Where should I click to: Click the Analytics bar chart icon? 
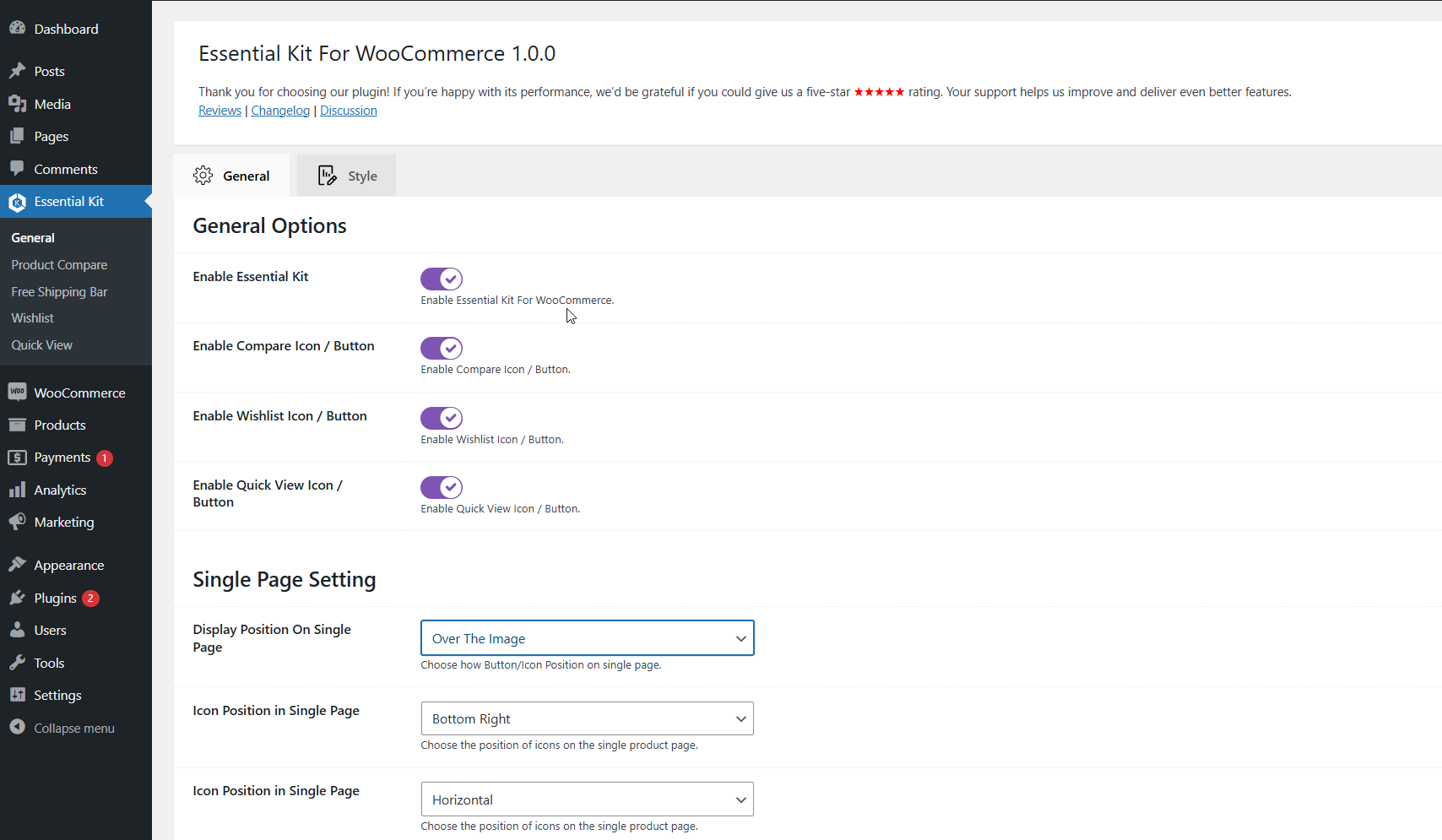(x=17, y=490)
